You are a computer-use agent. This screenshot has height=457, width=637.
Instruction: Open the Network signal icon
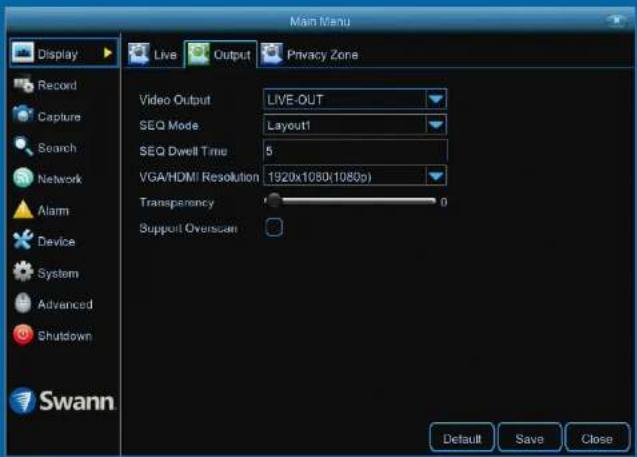point(23,178)
